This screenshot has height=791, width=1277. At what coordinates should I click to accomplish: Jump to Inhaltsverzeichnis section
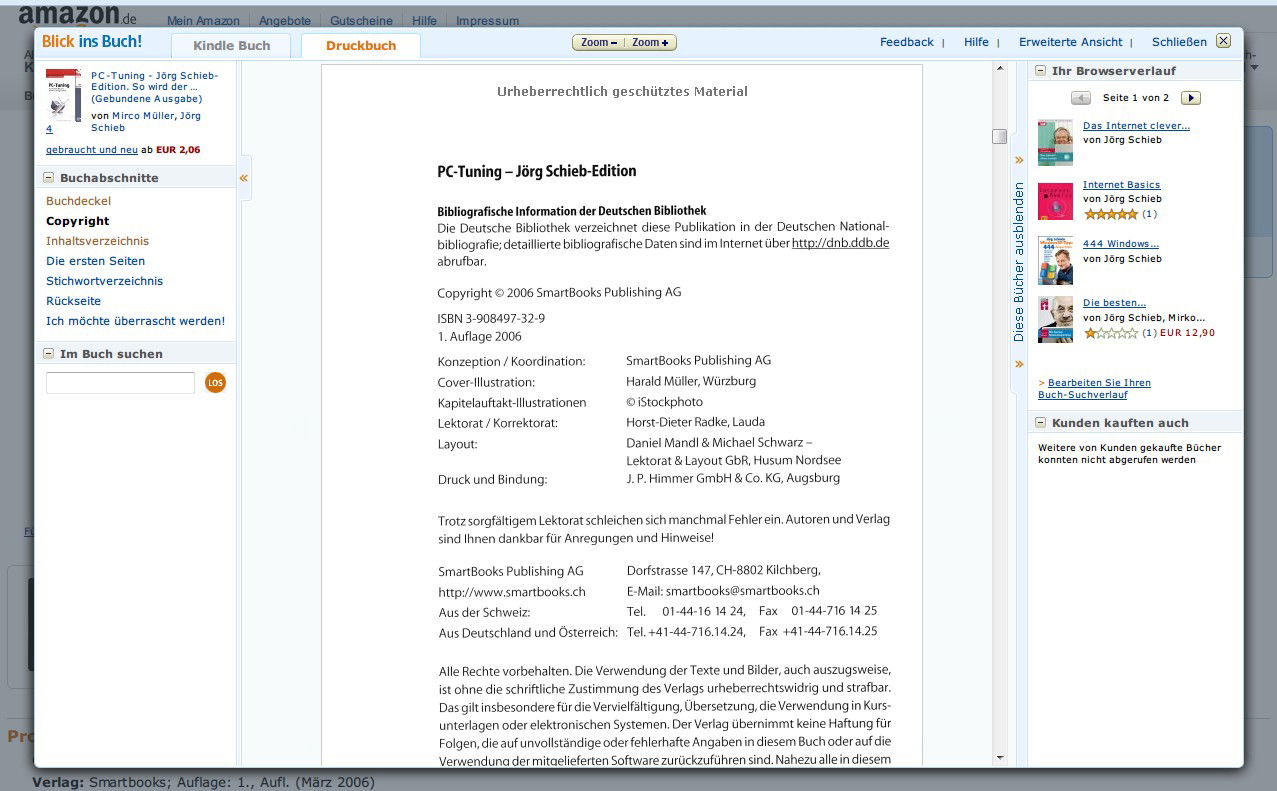click(97, 241)
